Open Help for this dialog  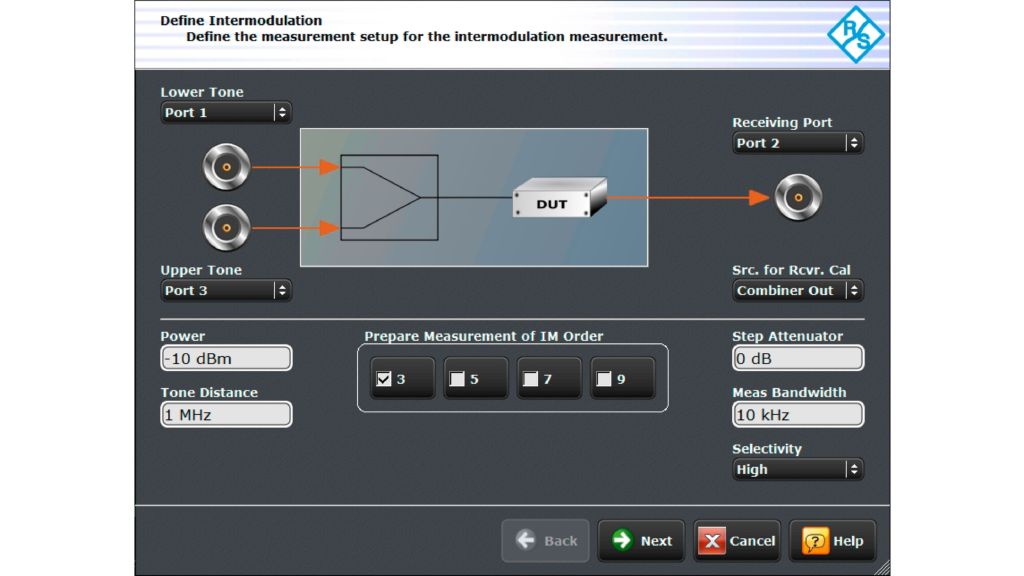(833, 541)
